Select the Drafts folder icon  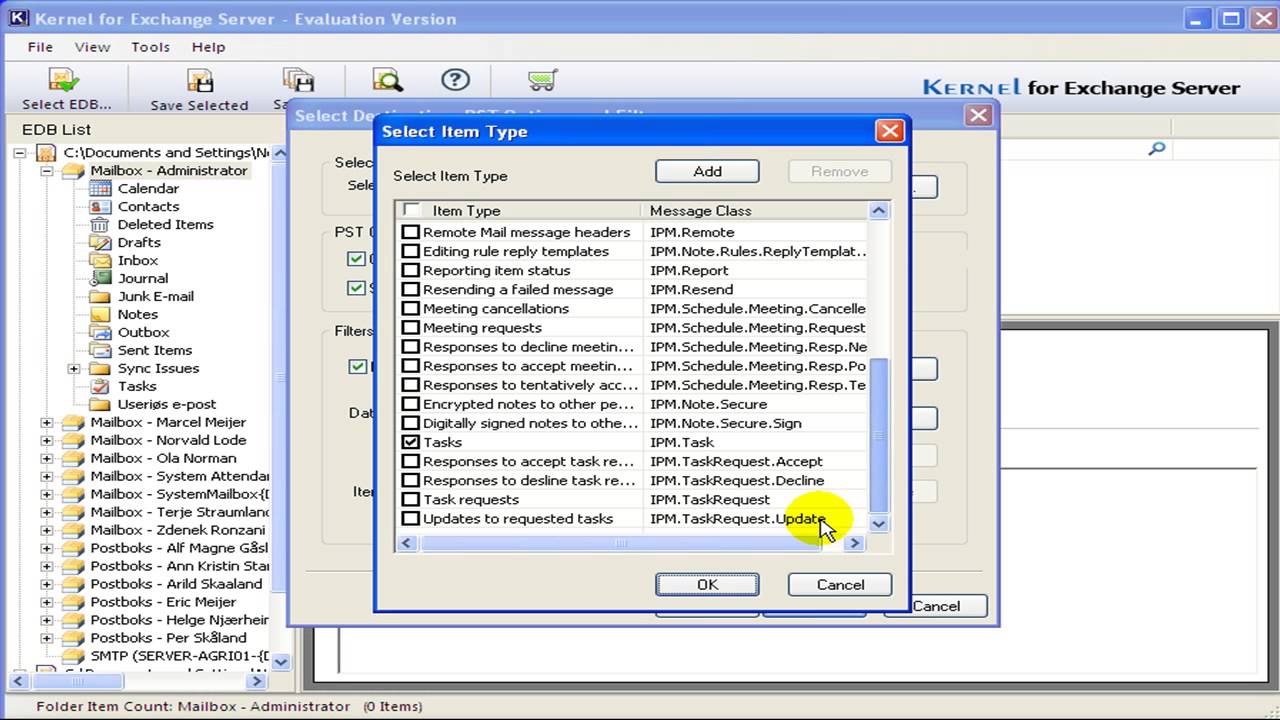pyautogui.click(x=100, y=242)
